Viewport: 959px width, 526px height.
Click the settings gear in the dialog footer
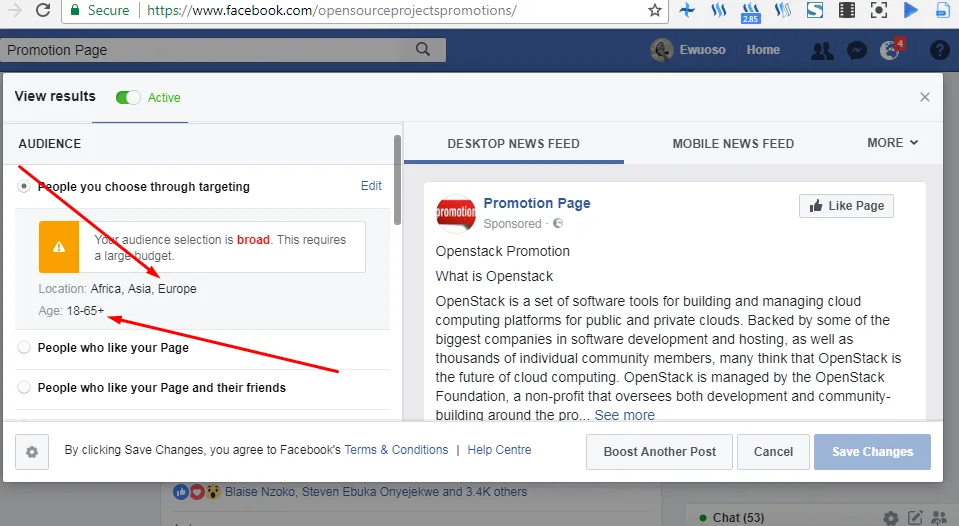pyautogui.click(x=32, y=452)
